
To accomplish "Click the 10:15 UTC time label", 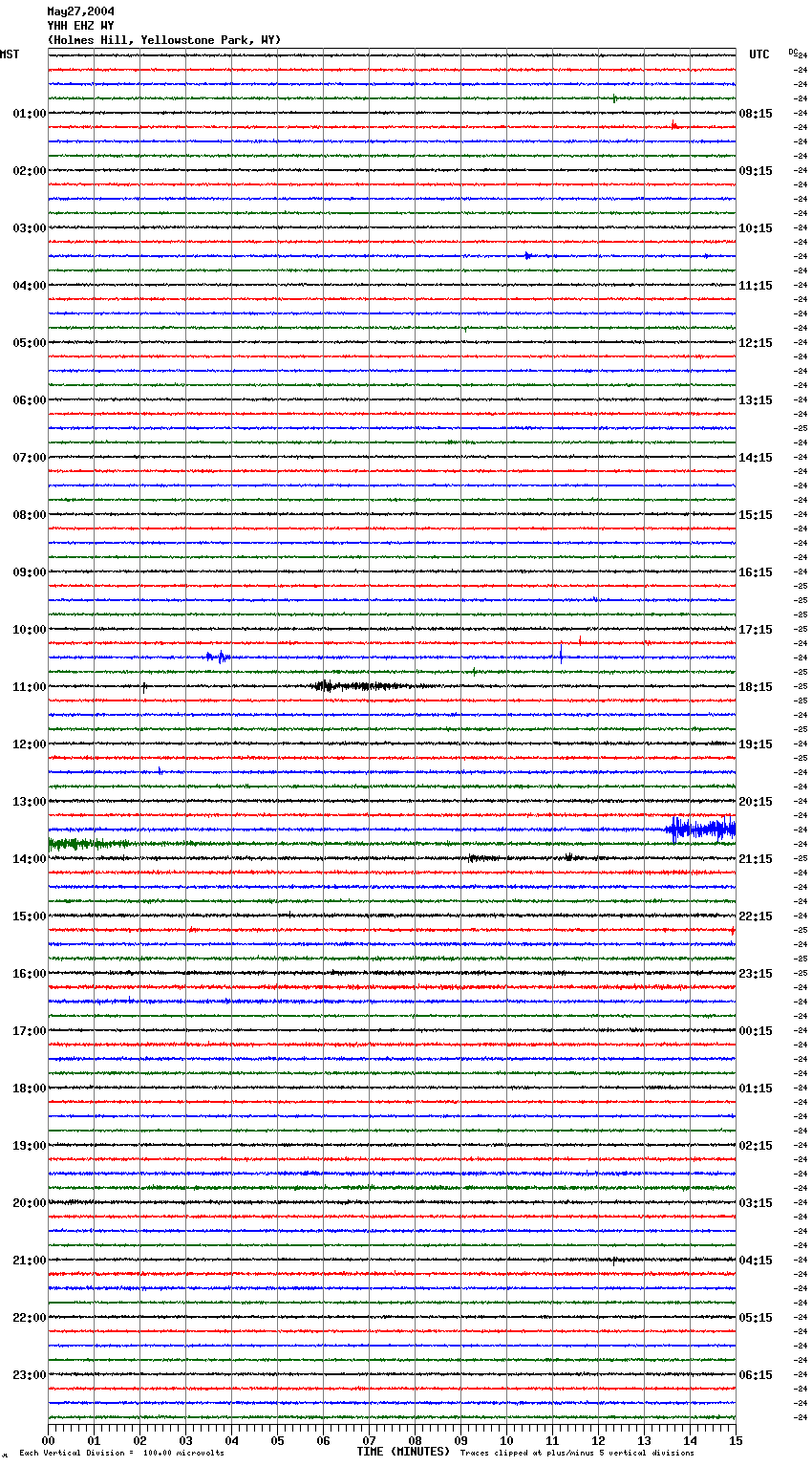I will click(756, 228).
